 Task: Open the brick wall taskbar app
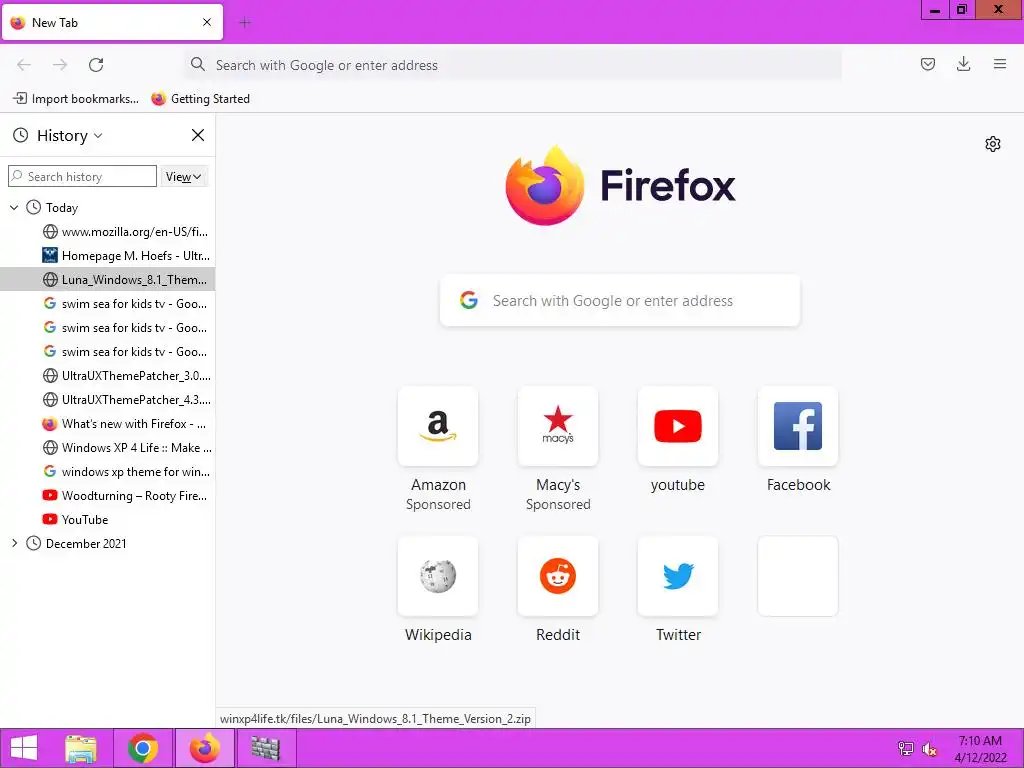(x=266, y=748)
